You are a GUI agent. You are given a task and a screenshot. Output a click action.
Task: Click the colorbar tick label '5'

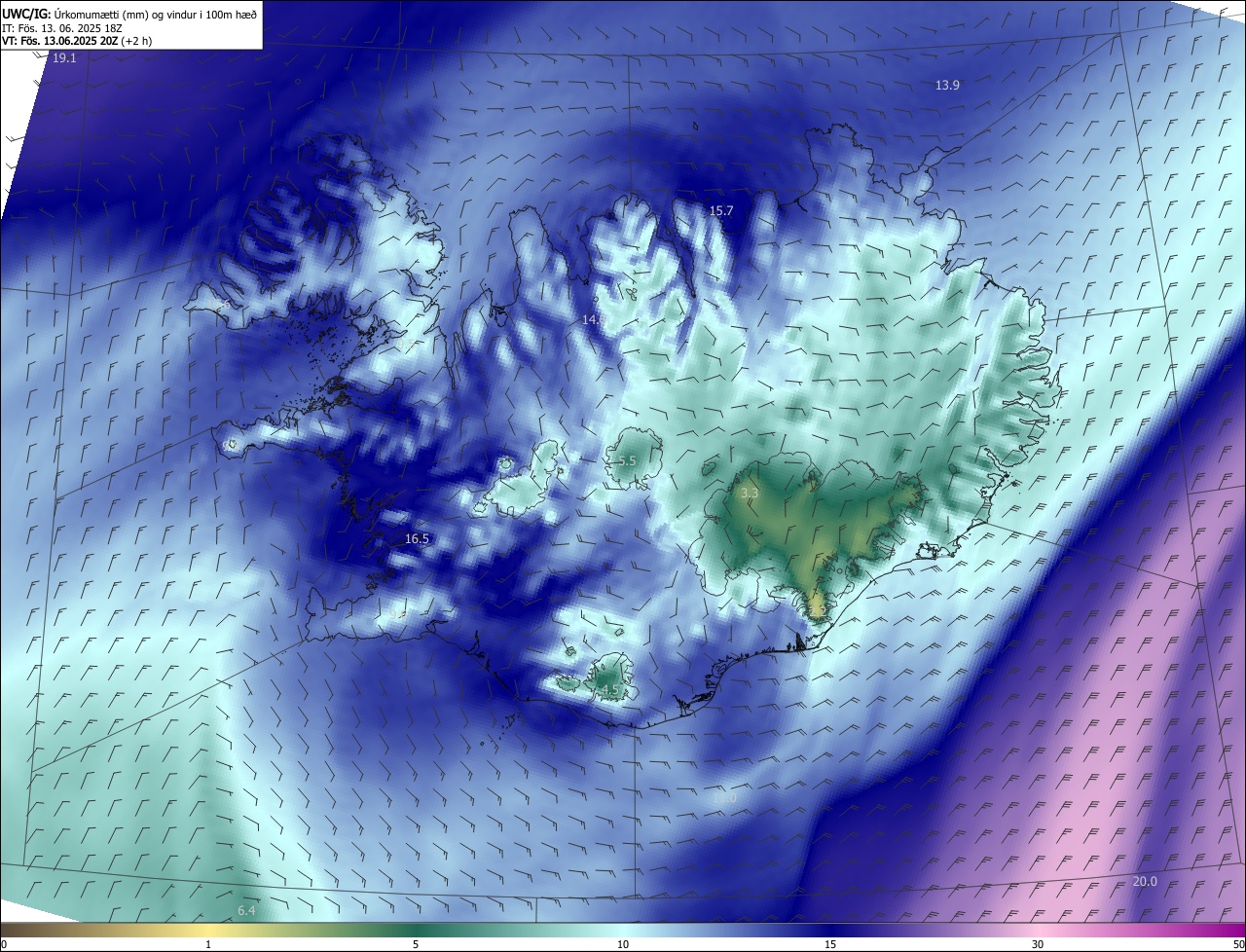click(416, 944)
